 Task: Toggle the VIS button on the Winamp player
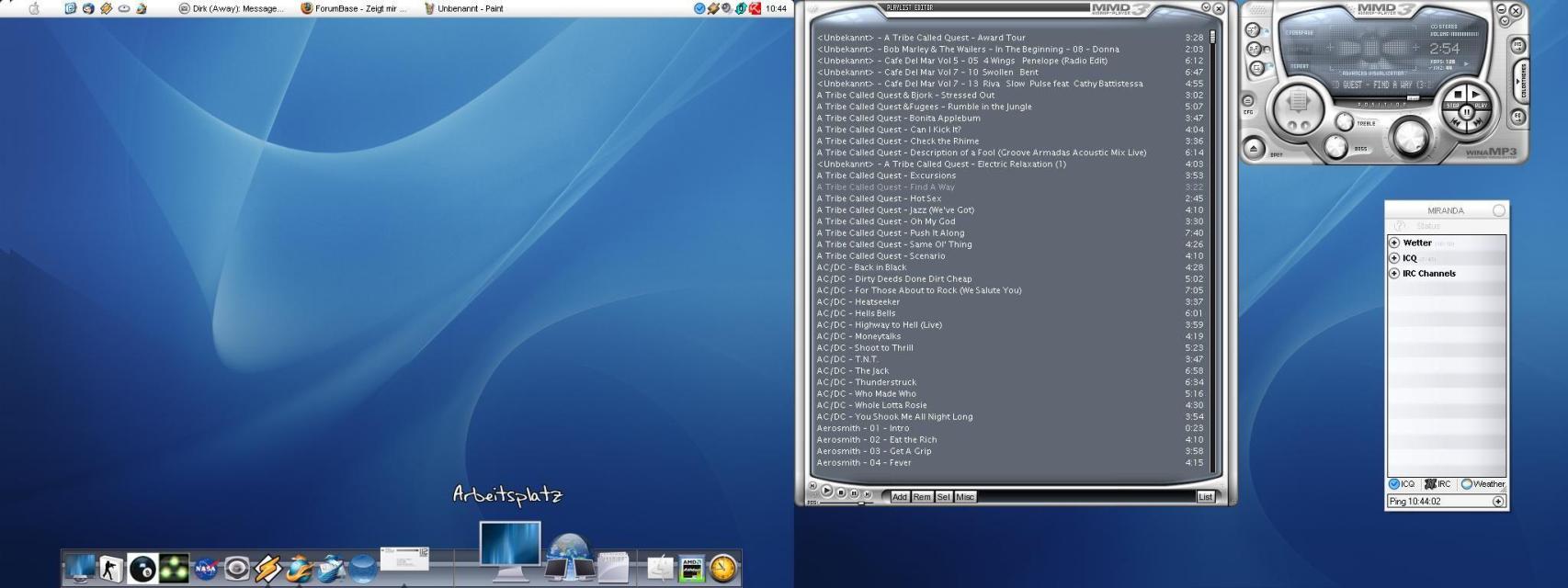[x=1517, y=45]
